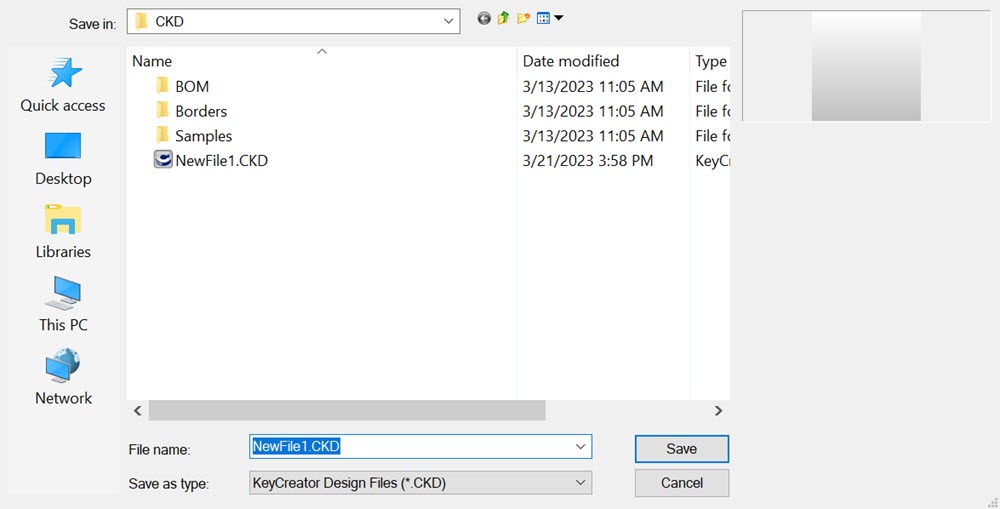Browse the Network location
Screen dimensions: 1000x509
[x=63, y=378]
